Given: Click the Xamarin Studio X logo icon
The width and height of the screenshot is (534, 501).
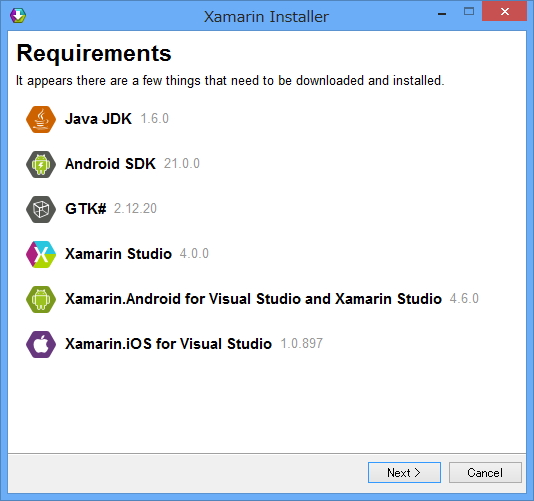Looking at the screenshot, I should pyautogui.click(x=41, y=254).
